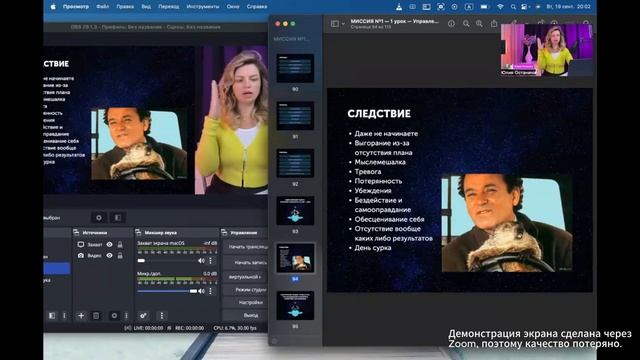The image size is (640, 360).
Task: Open Control Center in menu bar
Action: coord(524,7)
